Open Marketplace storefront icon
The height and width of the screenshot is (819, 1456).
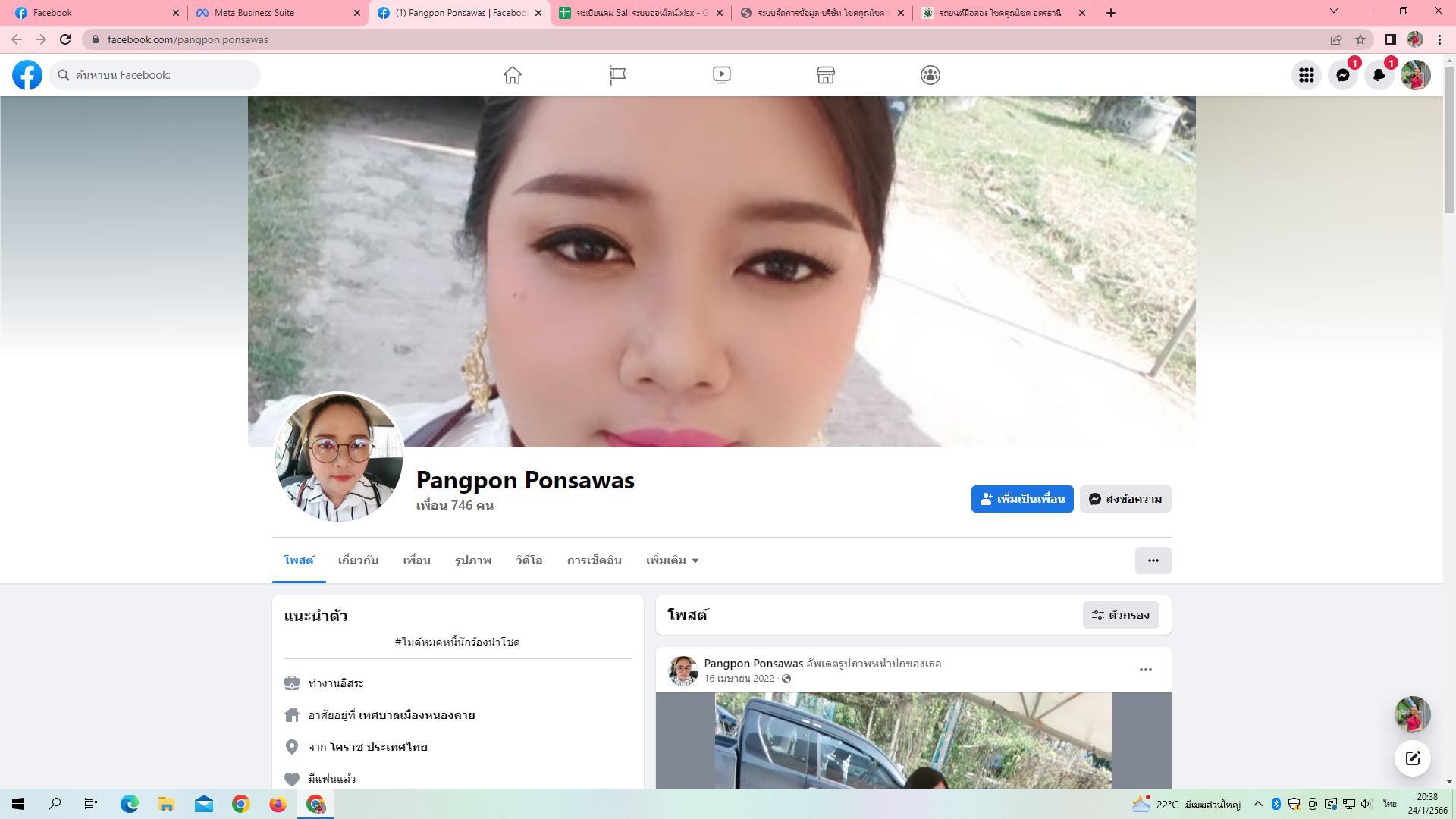(x=826, y=75)
